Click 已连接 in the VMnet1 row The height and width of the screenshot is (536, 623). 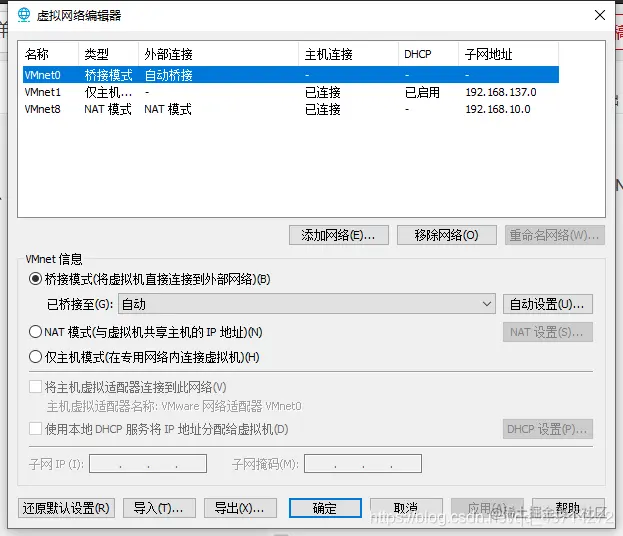coord(323,92)
